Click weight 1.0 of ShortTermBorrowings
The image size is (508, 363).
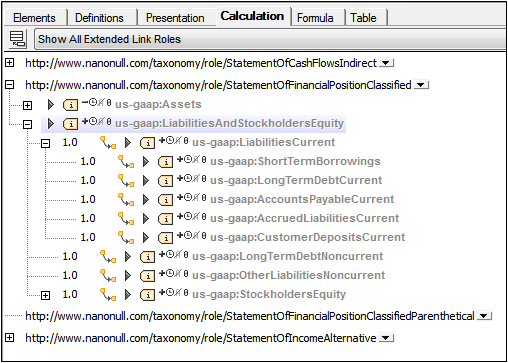(88, 161)
